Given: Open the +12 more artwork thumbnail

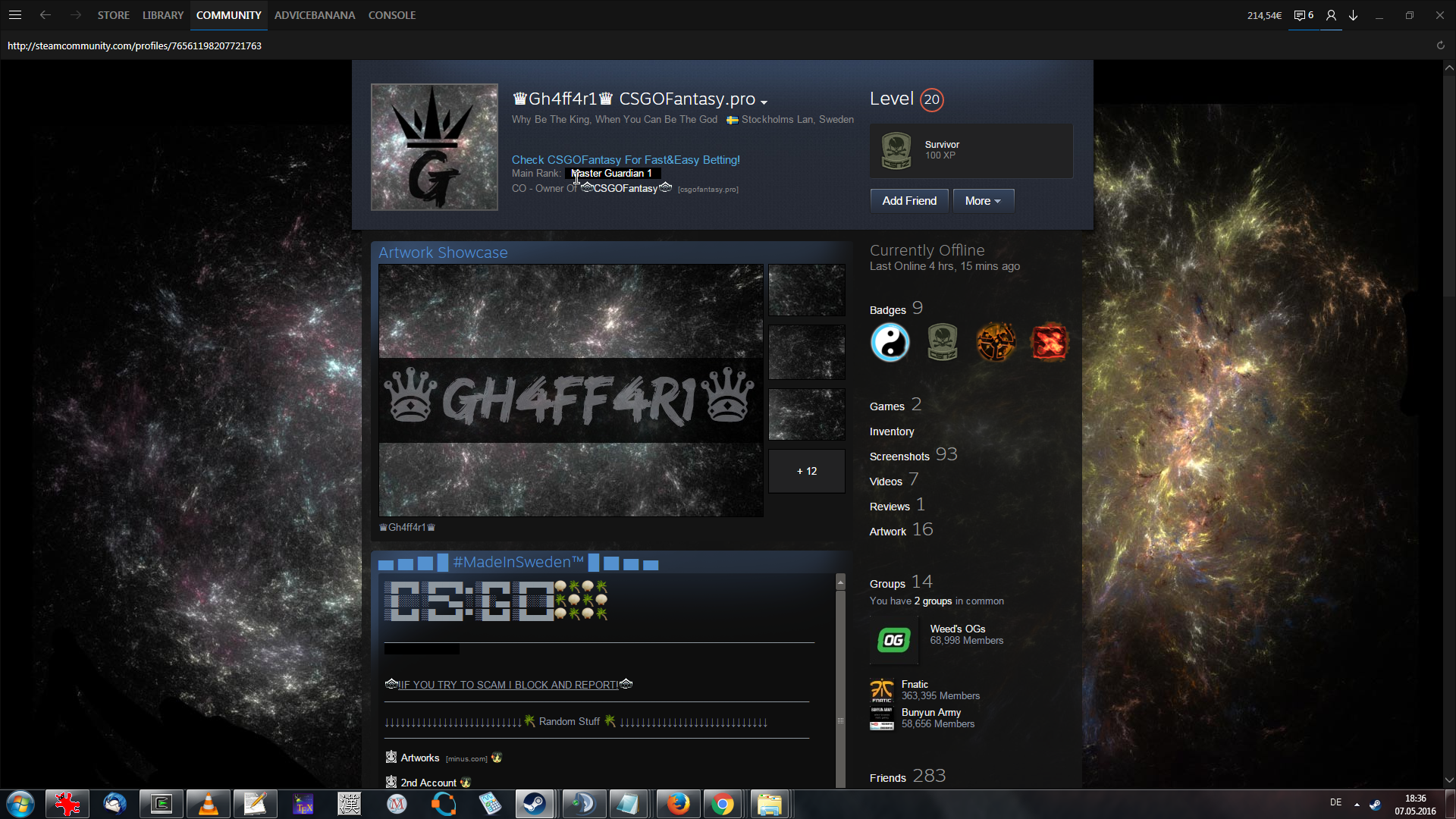Looking at the screenshot, I should pyautogui.click(x=806, y=471).
